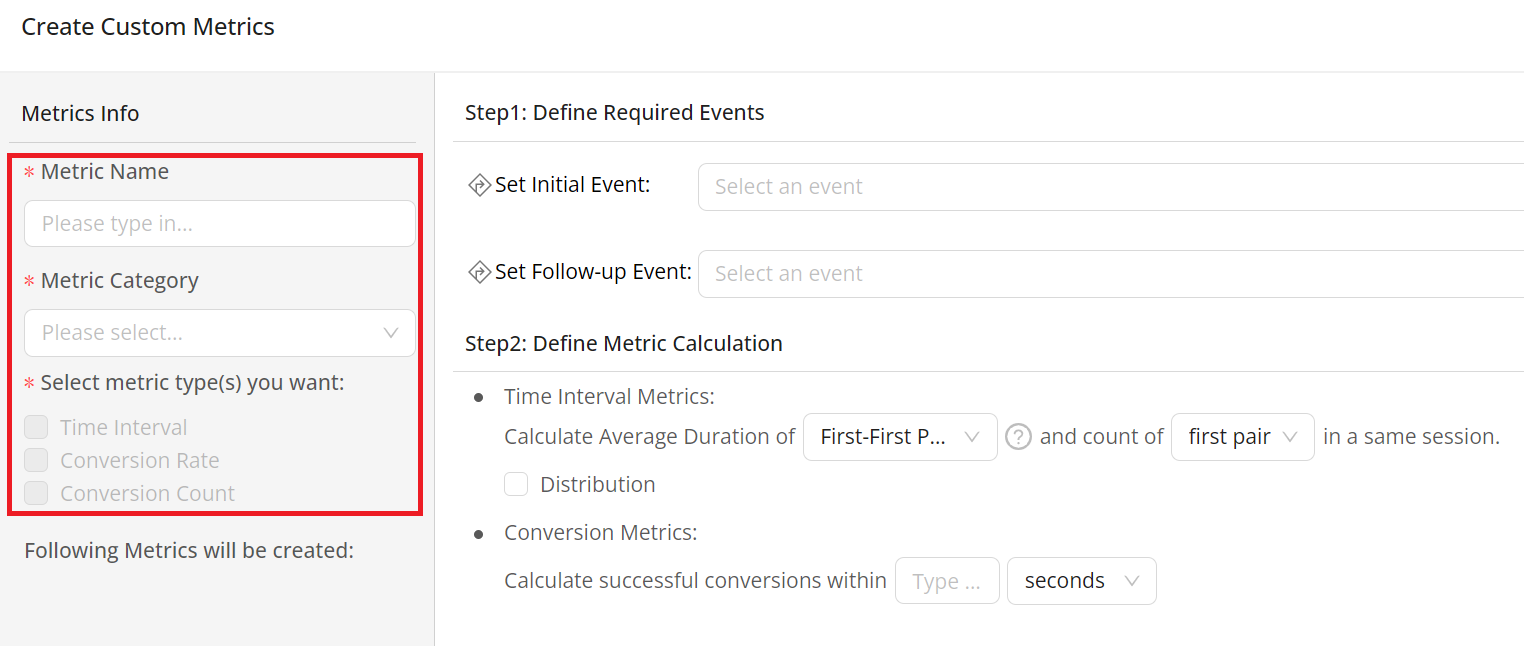1524x646 pixels.
Task: Tick the Conversion Count checkbox
Action: point(37,493)
